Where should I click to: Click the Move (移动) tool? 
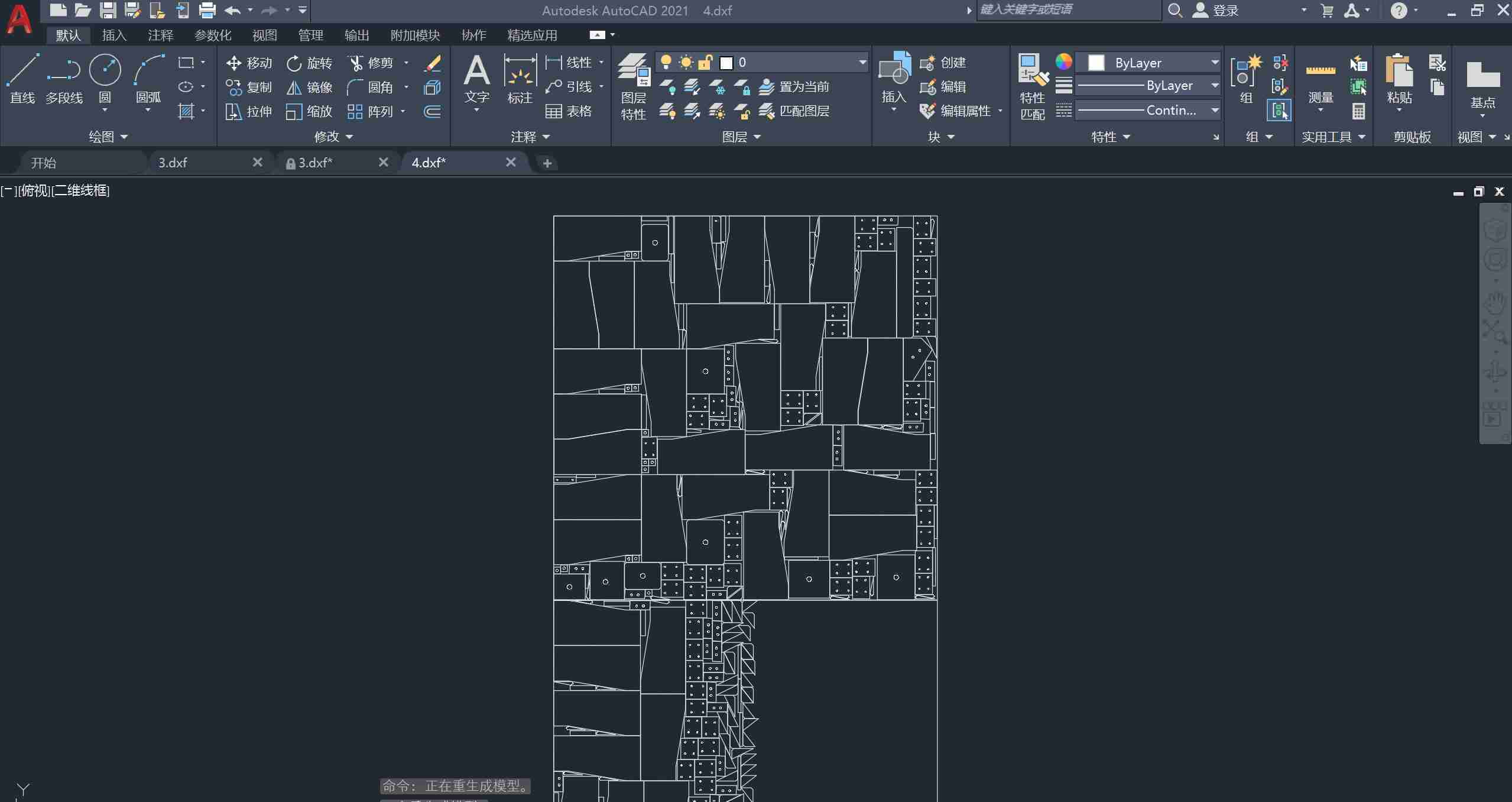pyautogui.click(x=249, y=63)
